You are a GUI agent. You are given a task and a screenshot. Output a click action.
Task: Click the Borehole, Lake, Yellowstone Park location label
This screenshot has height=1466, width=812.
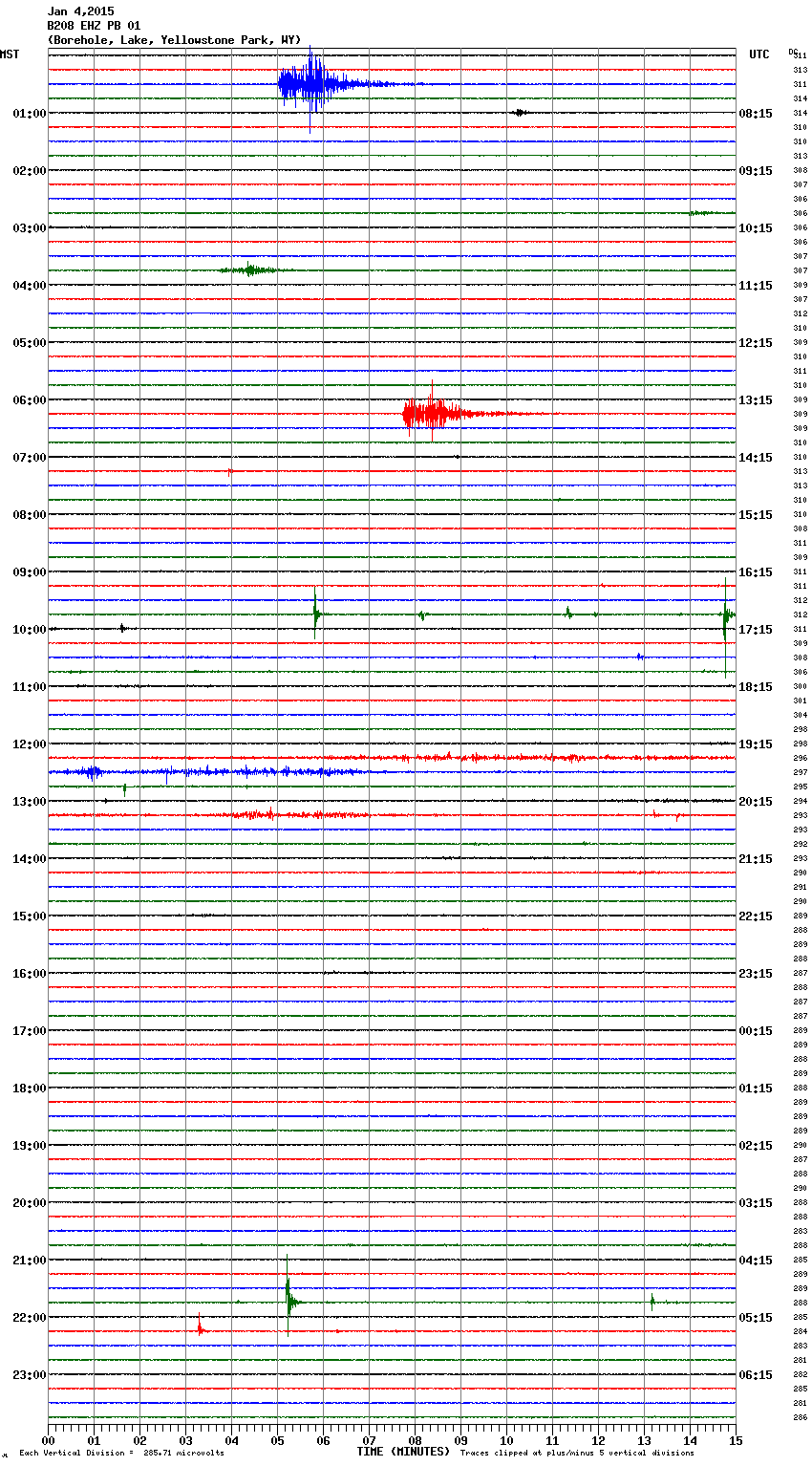coord(174,40)
